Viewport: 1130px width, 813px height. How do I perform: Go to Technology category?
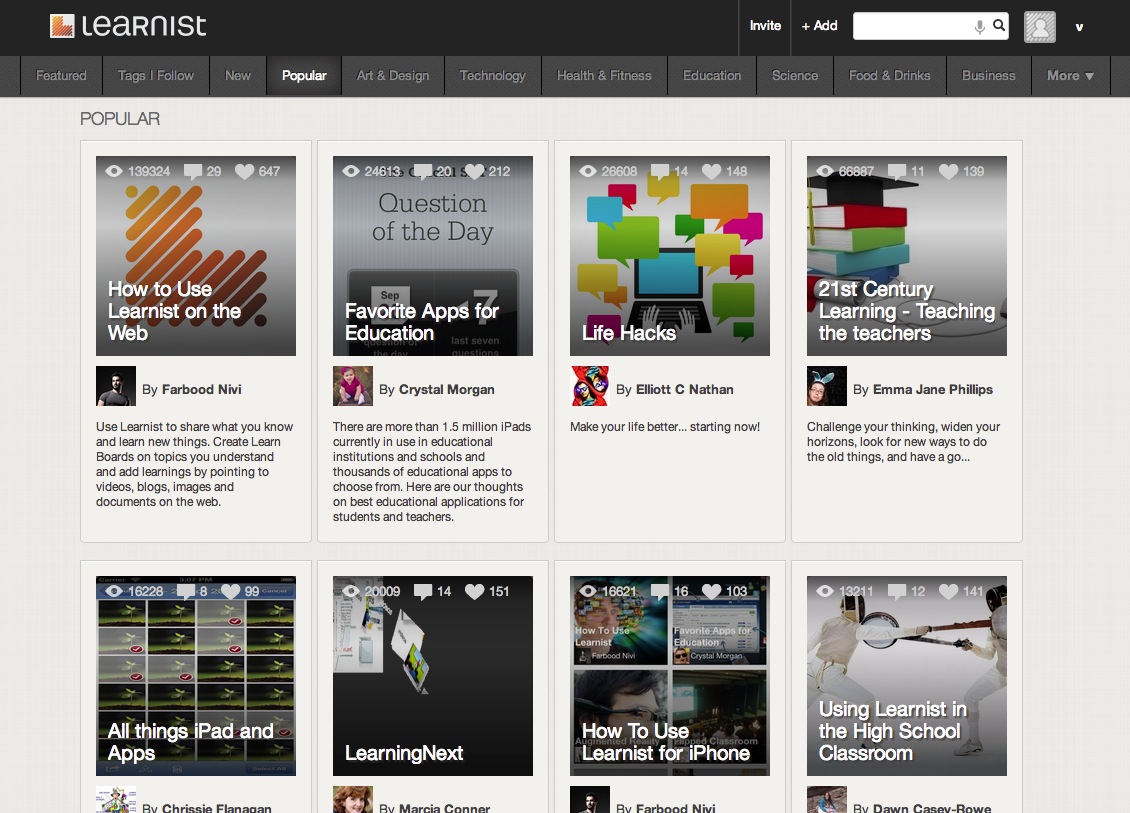point(492,76)
